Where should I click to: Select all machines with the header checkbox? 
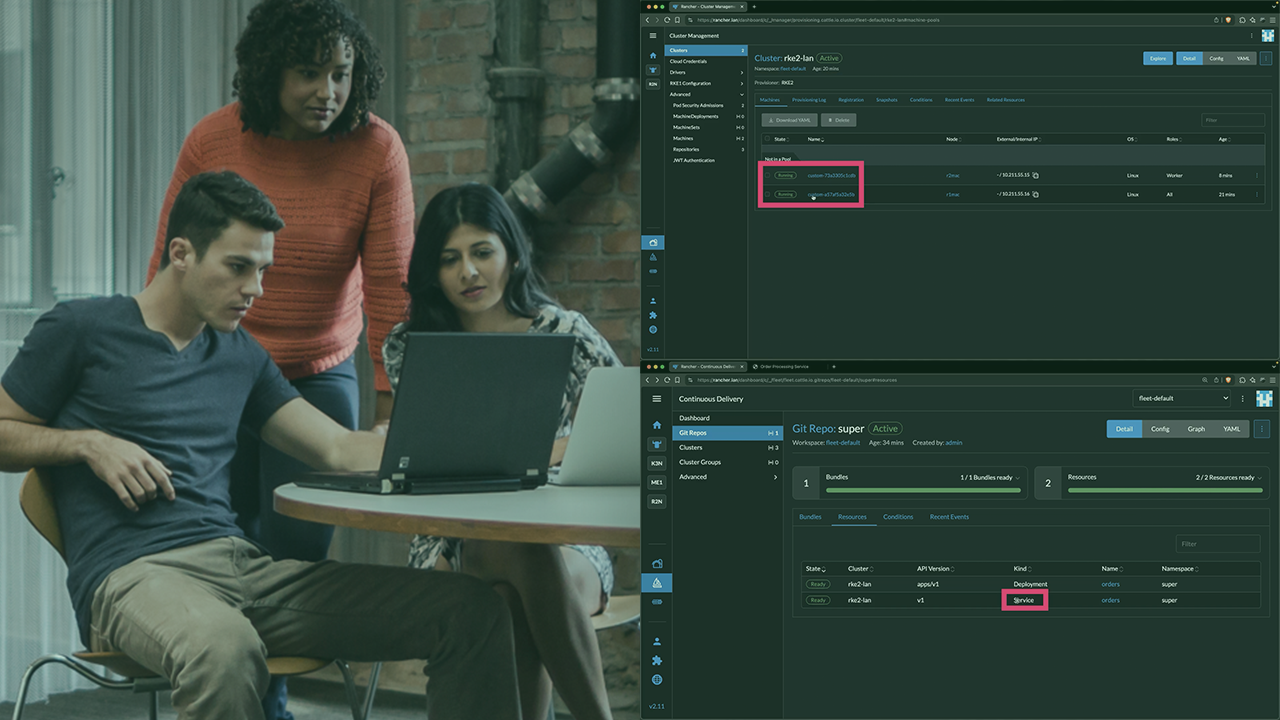[x=768, y=139]
